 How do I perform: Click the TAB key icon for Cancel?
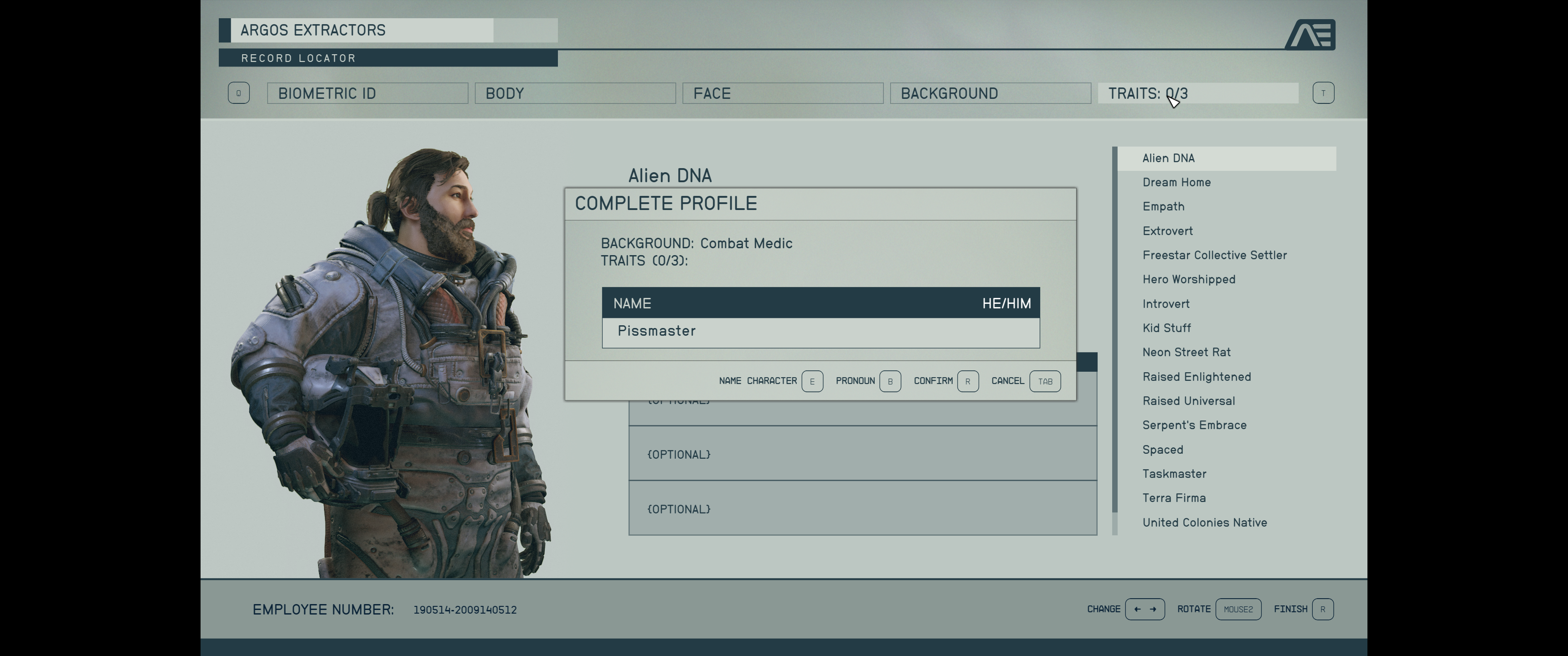1045,381
